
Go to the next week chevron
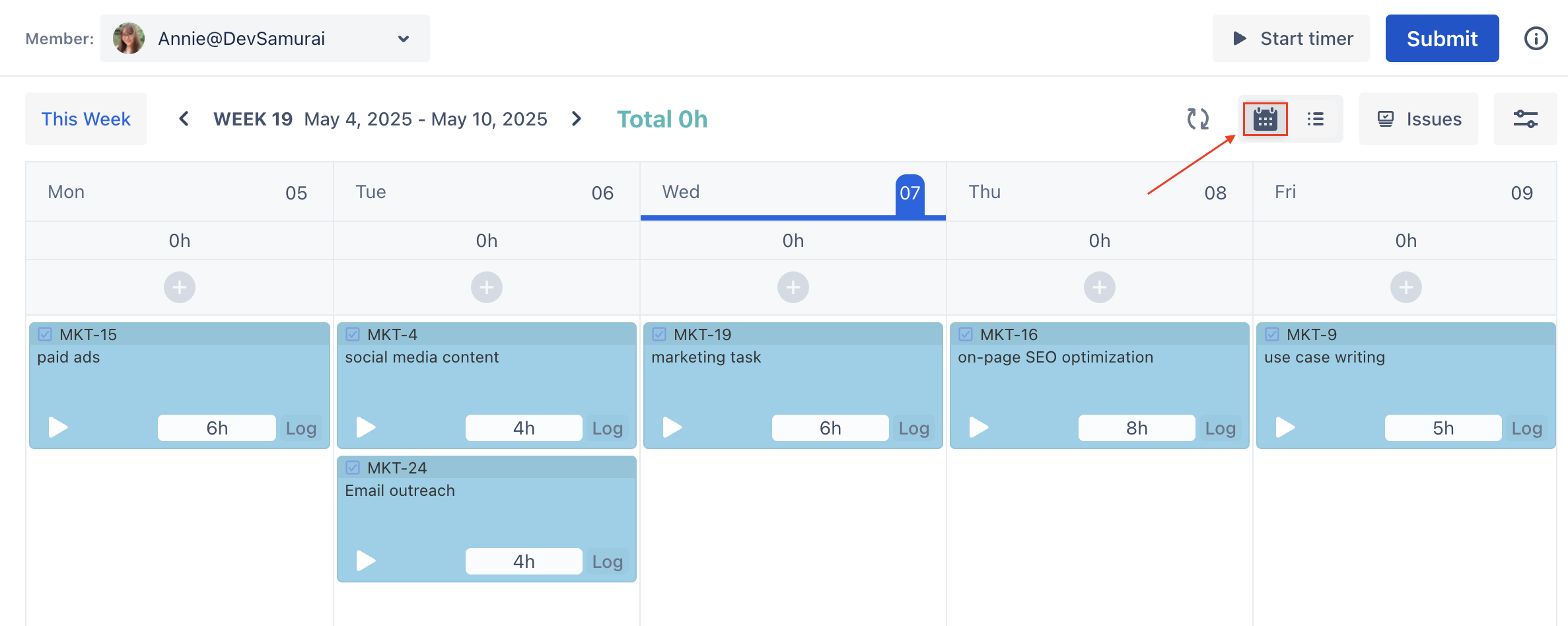tap(576, 119)
